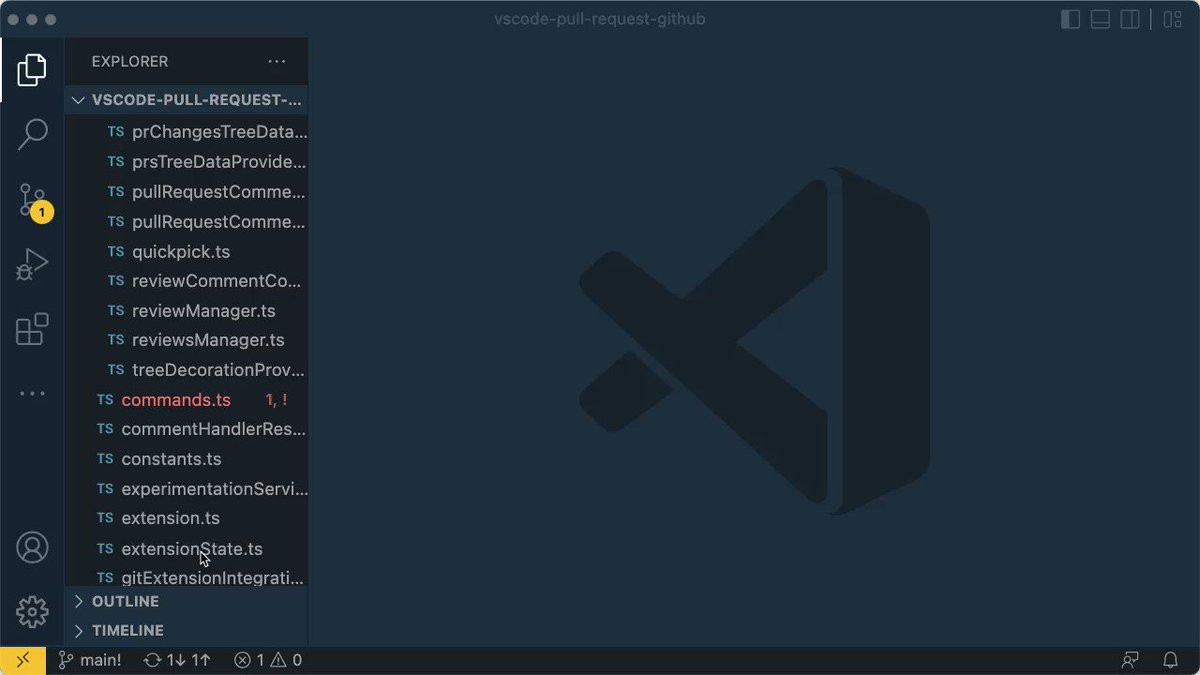Click the '1, !' badge beside commands.ts
Screen dimensions: 1200x675
276,400
